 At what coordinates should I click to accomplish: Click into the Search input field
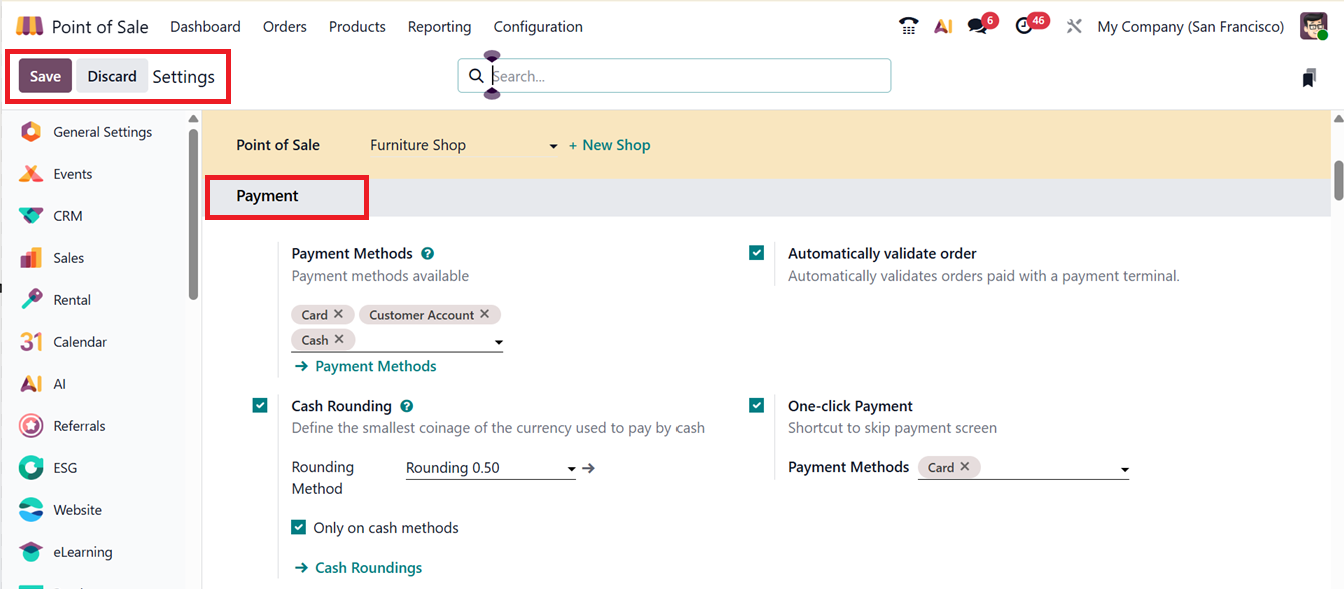(x=688, y=76)
